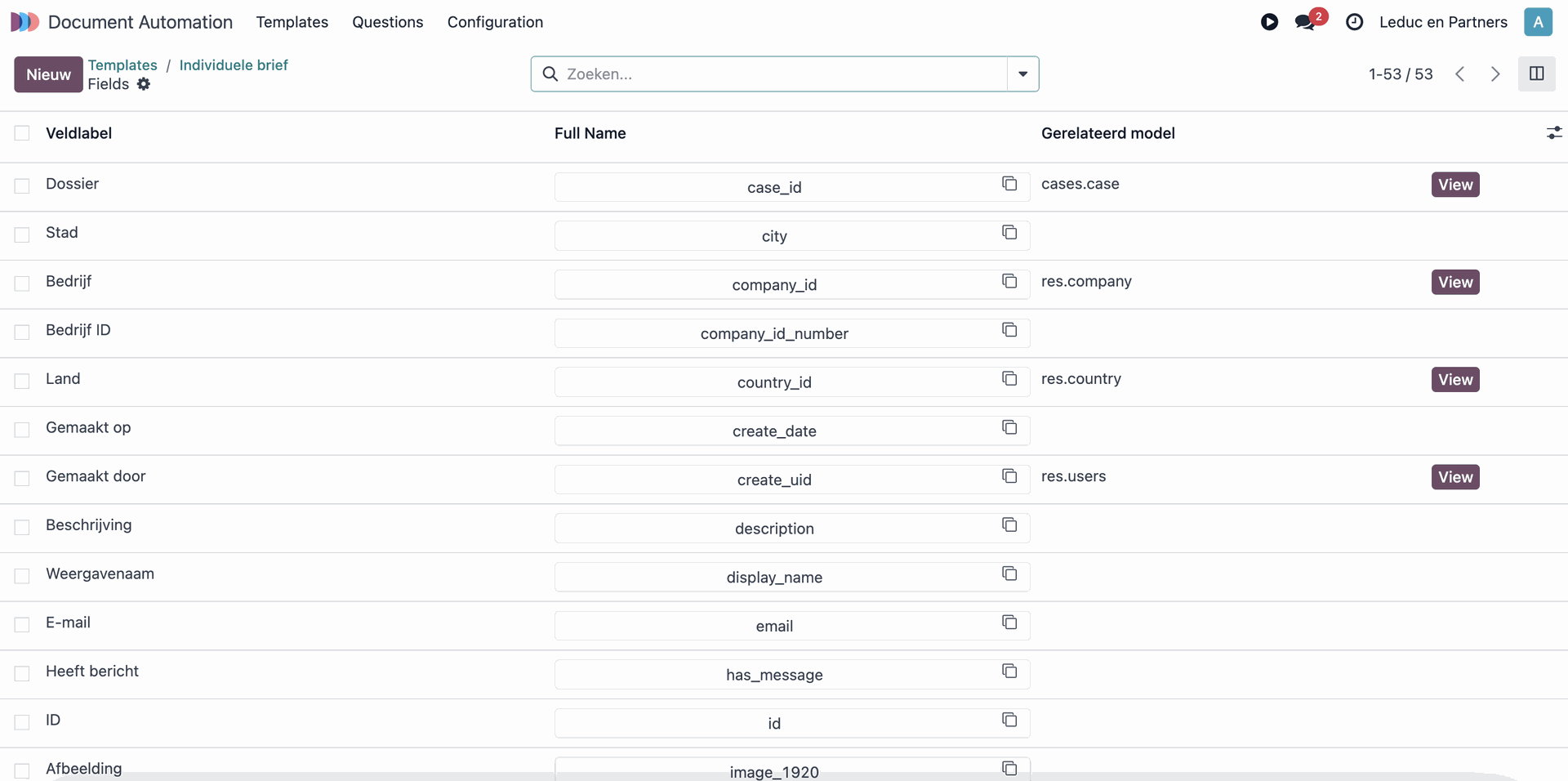This screenshot has width=1568, height=781.
Task: Open the user avatar menu
Action: coord(1538,22)
